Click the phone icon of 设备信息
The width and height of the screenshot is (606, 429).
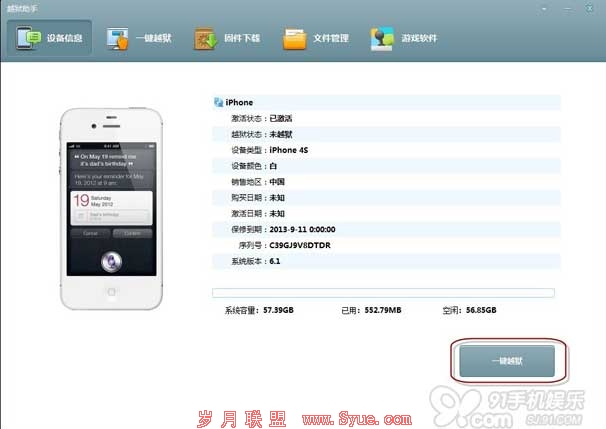[28, 38]
